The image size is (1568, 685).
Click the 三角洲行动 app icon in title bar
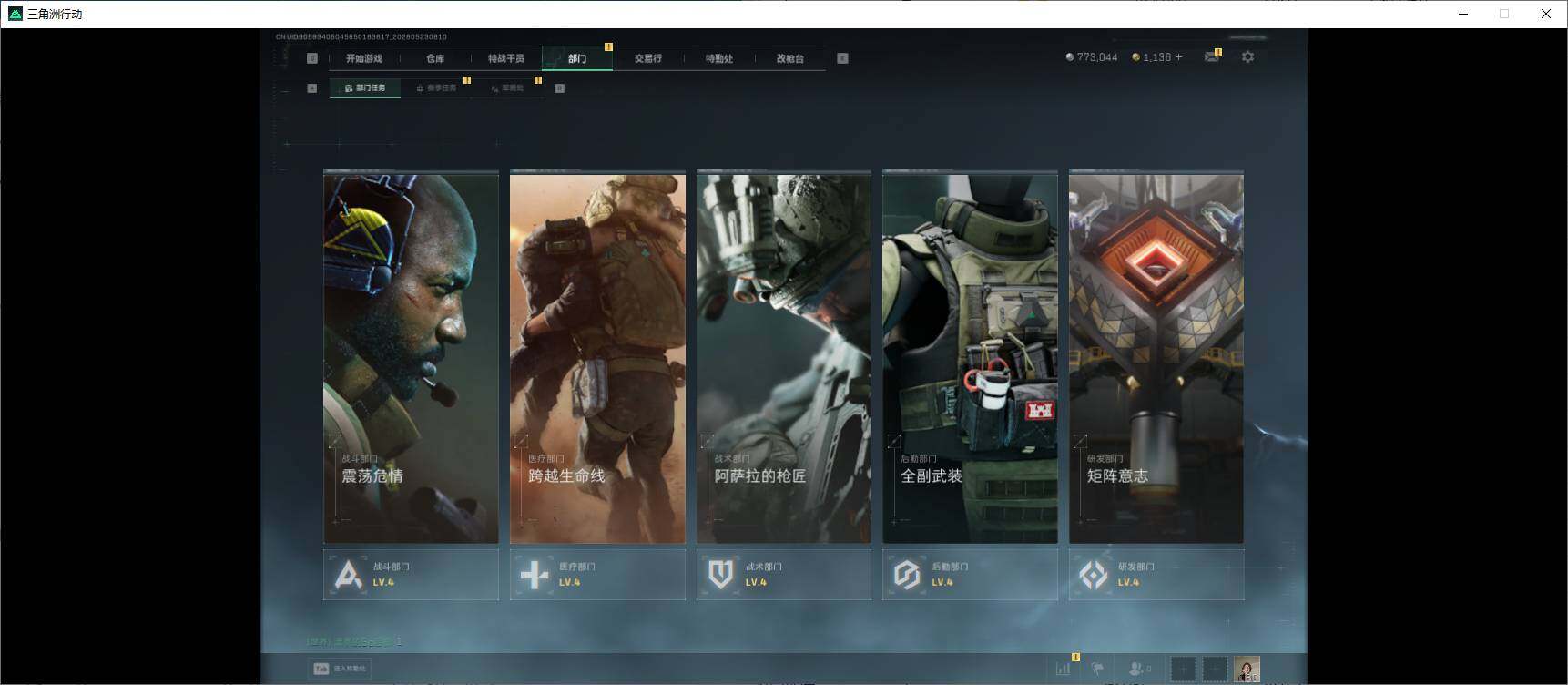click(x=15, y=14)
